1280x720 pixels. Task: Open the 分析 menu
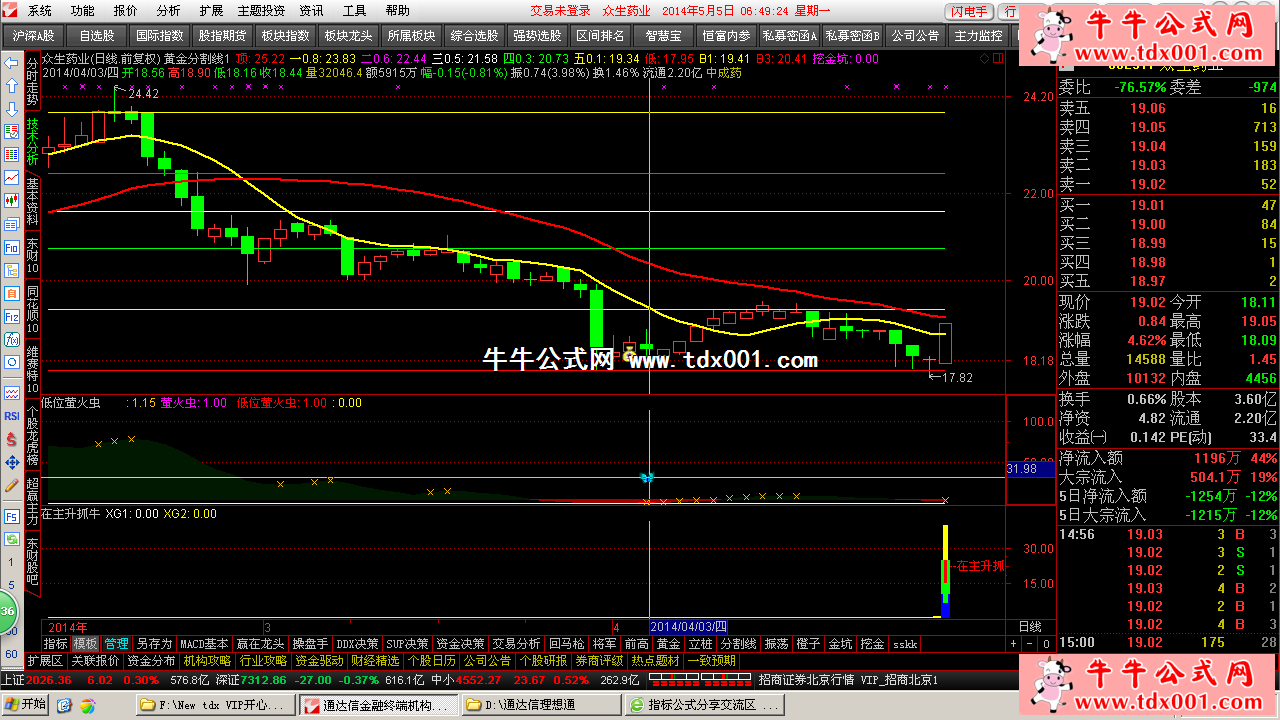pos(168,11)
